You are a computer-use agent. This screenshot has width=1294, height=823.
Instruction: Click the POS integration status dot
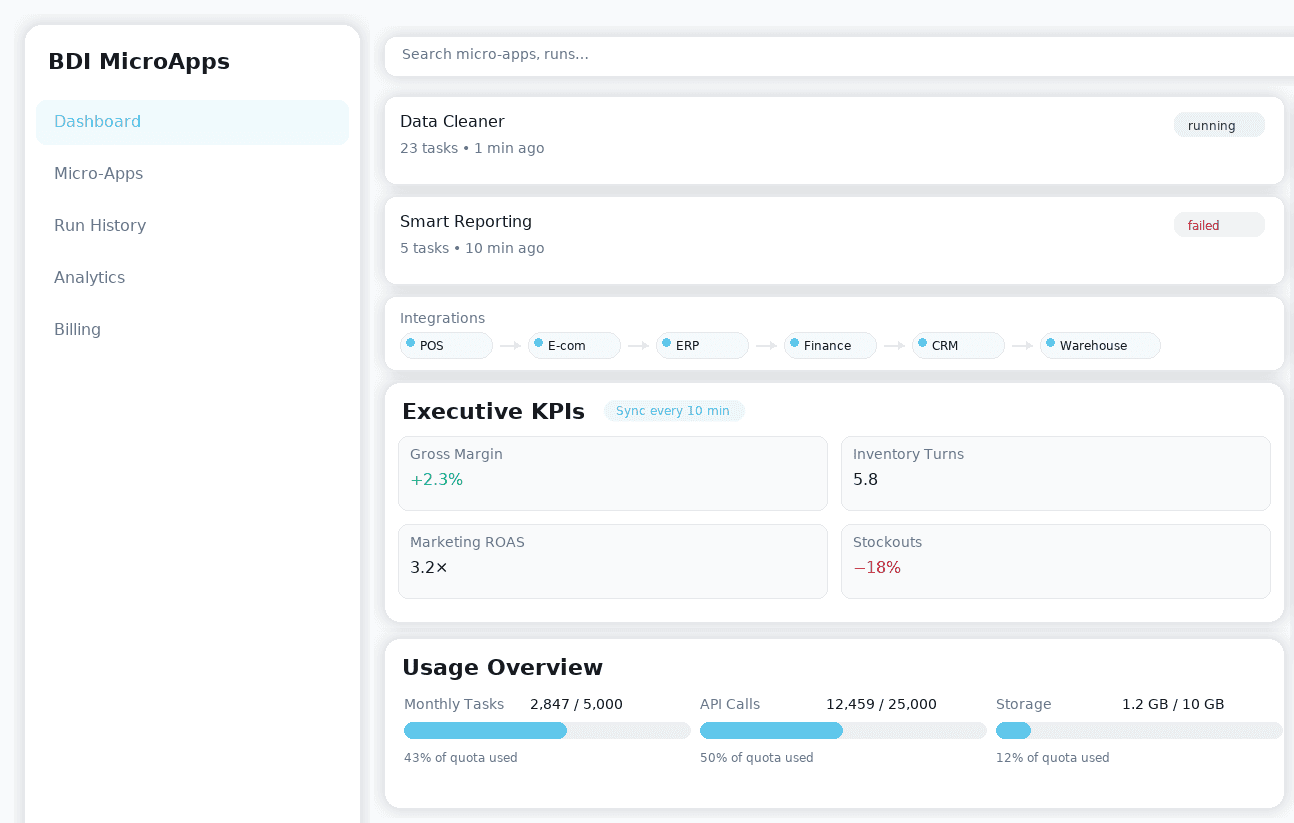tap(410, 343)
